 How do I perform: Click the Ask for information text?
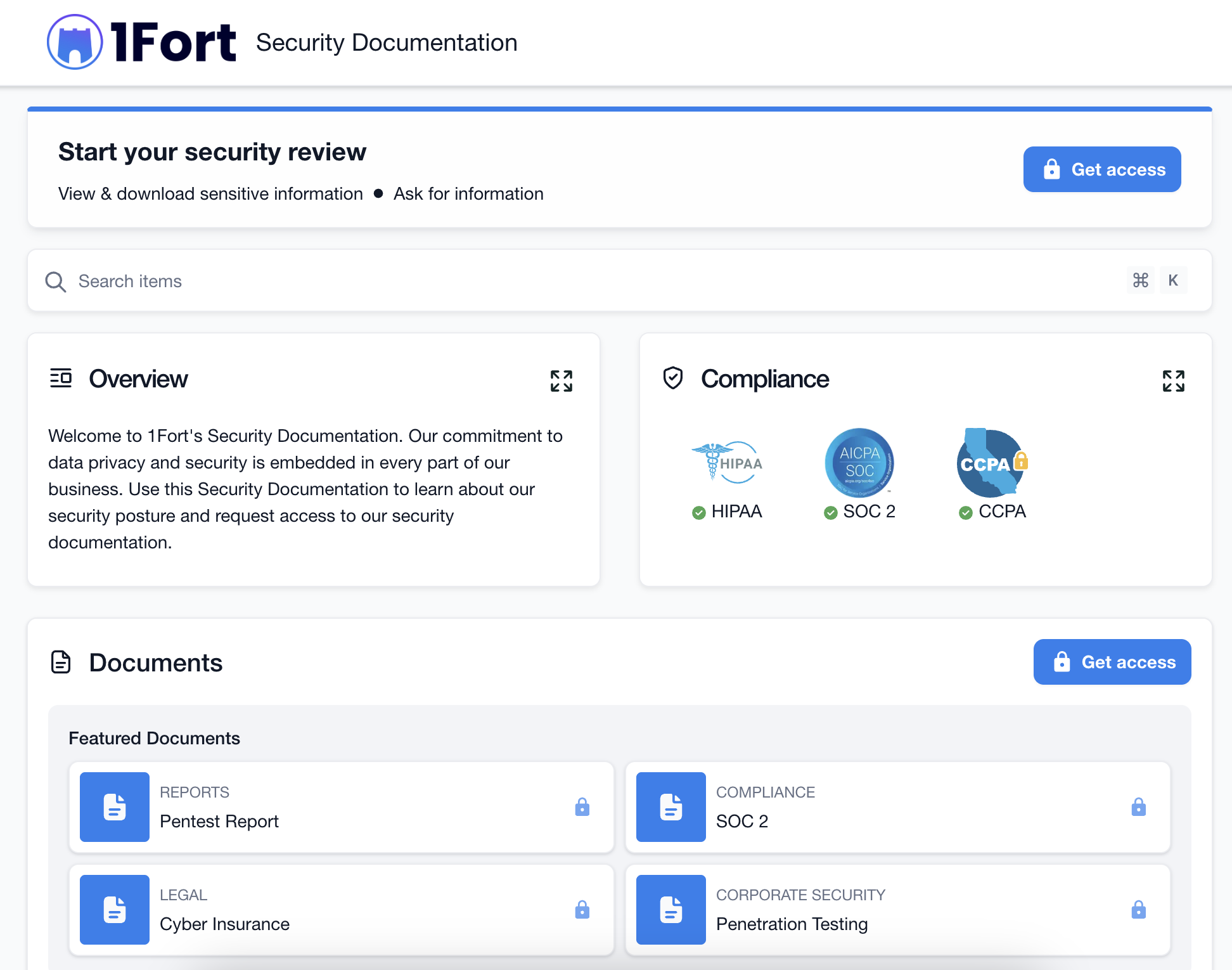click(468, 193)
